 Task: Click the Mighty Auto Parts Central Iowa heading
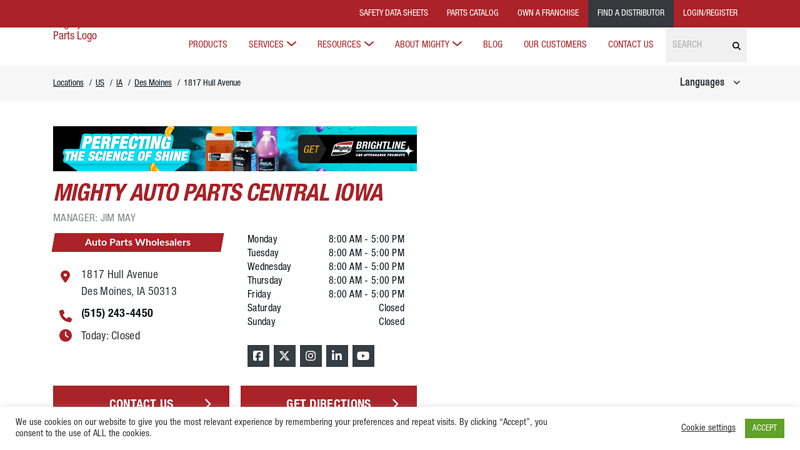[x=218, y=193]
